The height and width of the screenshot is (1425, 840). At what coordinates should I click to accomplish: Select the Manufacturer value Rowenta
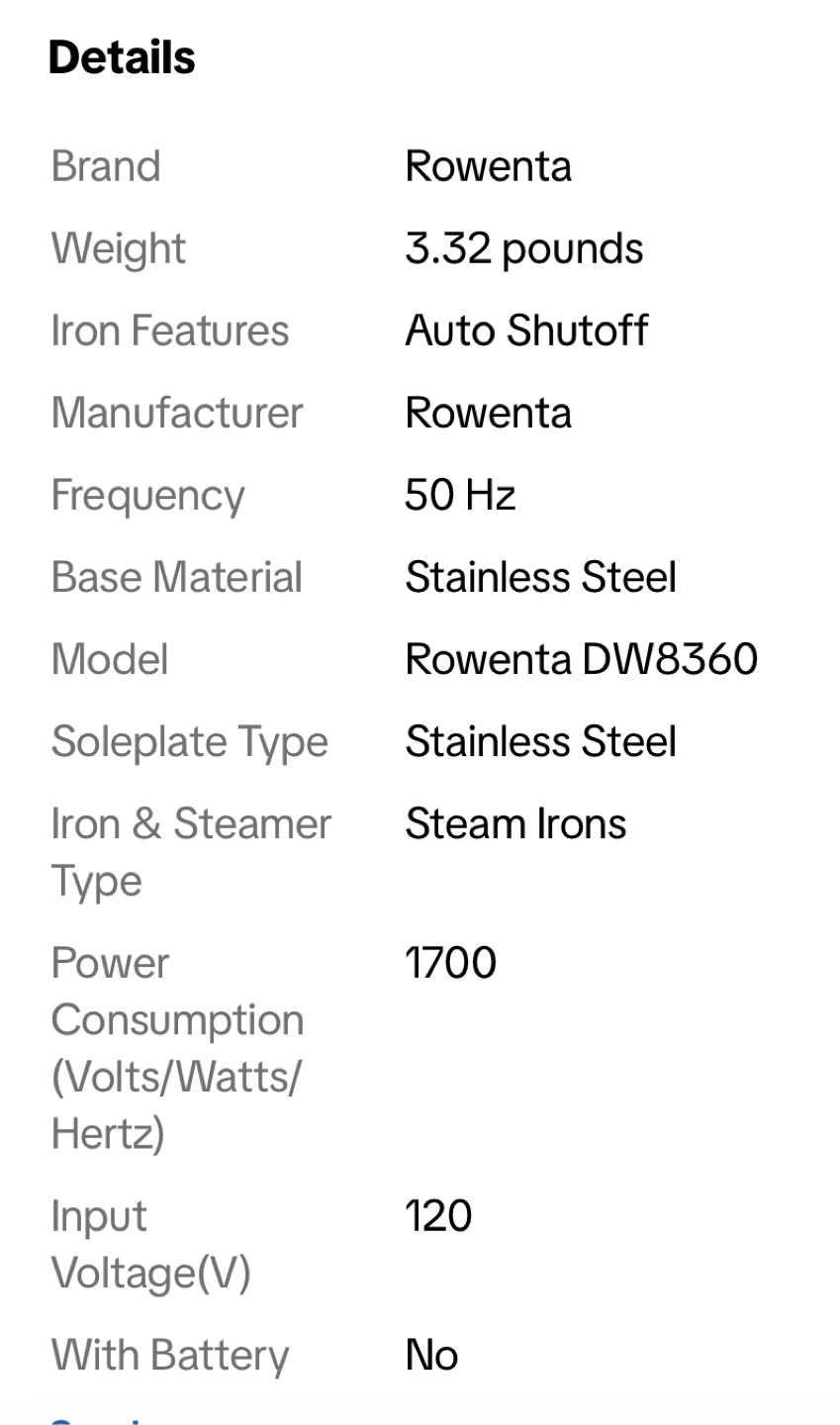pos(488,413)
